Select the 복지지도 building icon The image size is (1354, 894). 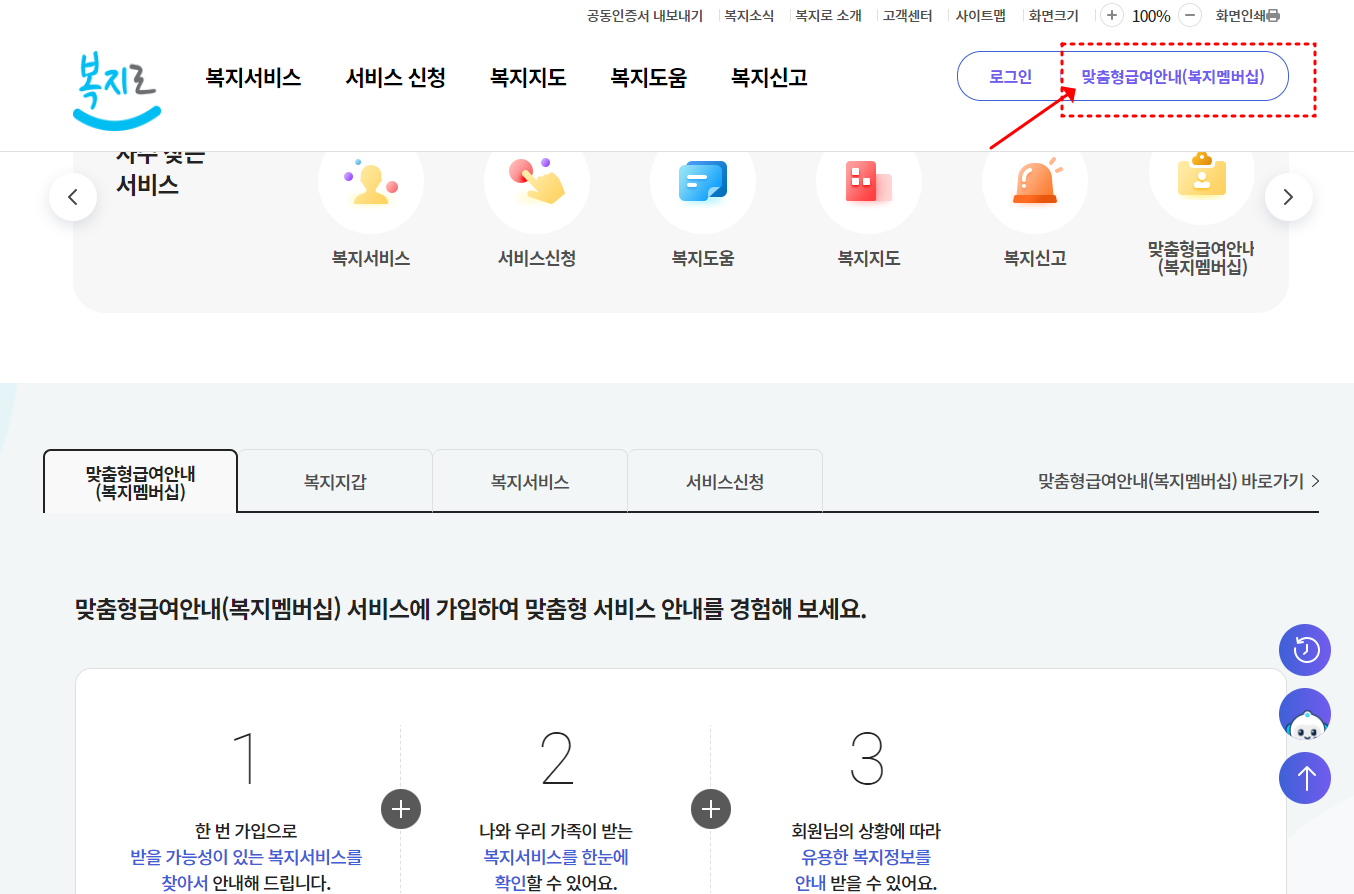coord(868,182)
